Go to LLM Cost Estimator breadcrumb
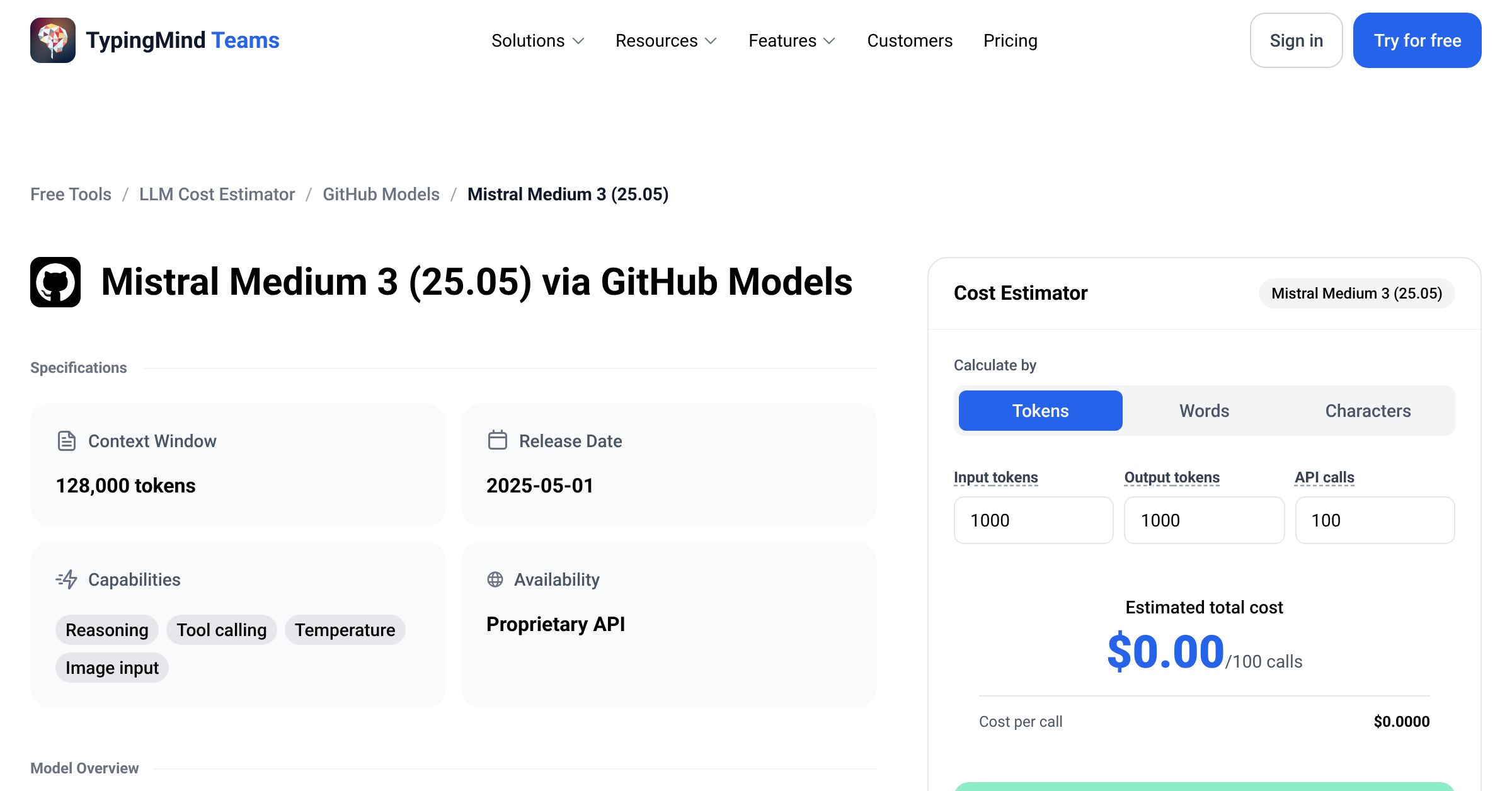 (217, 194)
